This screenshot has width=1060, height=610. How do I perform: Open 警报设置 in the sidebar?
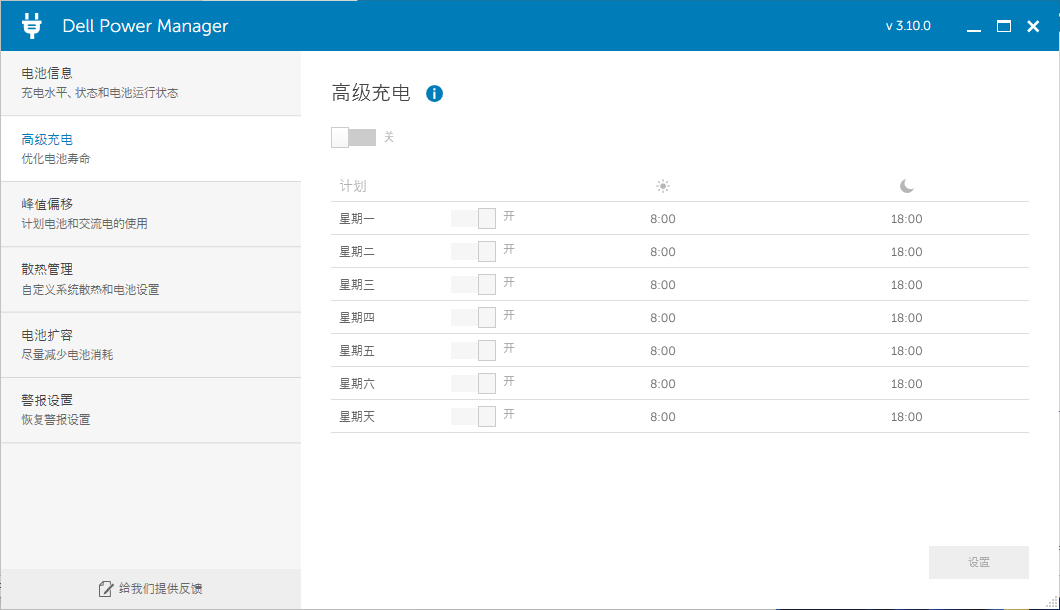pyautogui.click(x=151, y=410)
